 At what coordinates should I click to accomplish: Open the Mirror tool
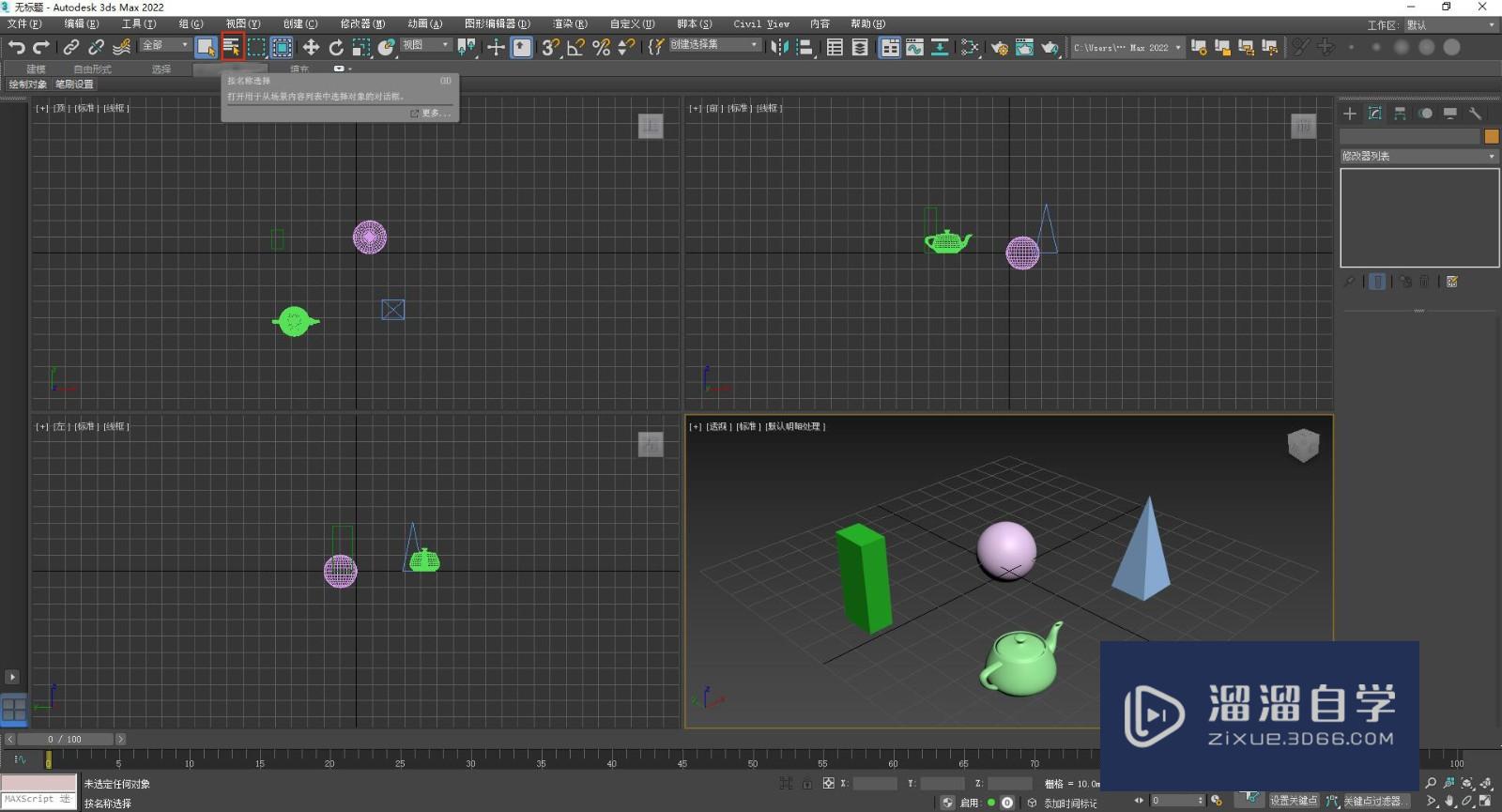pos(779,47)
